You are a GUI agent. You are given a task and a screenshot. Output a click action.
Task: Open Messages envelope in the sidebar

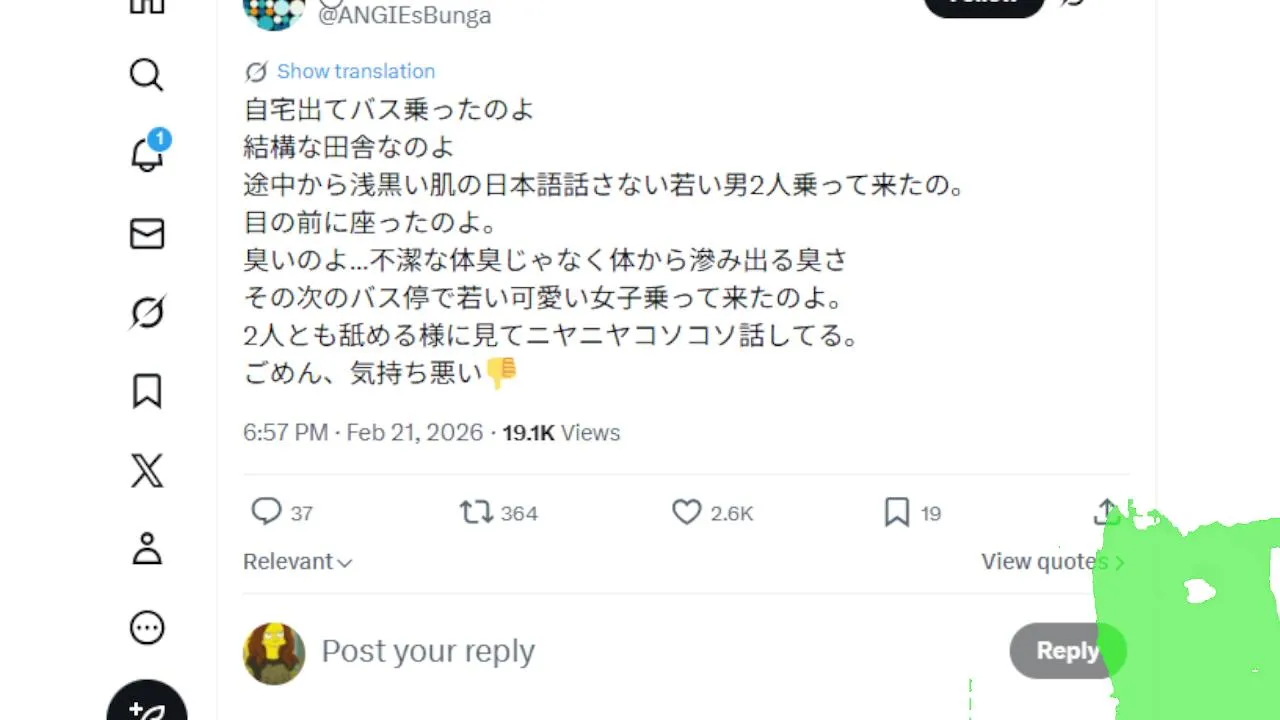coord(147,234)
